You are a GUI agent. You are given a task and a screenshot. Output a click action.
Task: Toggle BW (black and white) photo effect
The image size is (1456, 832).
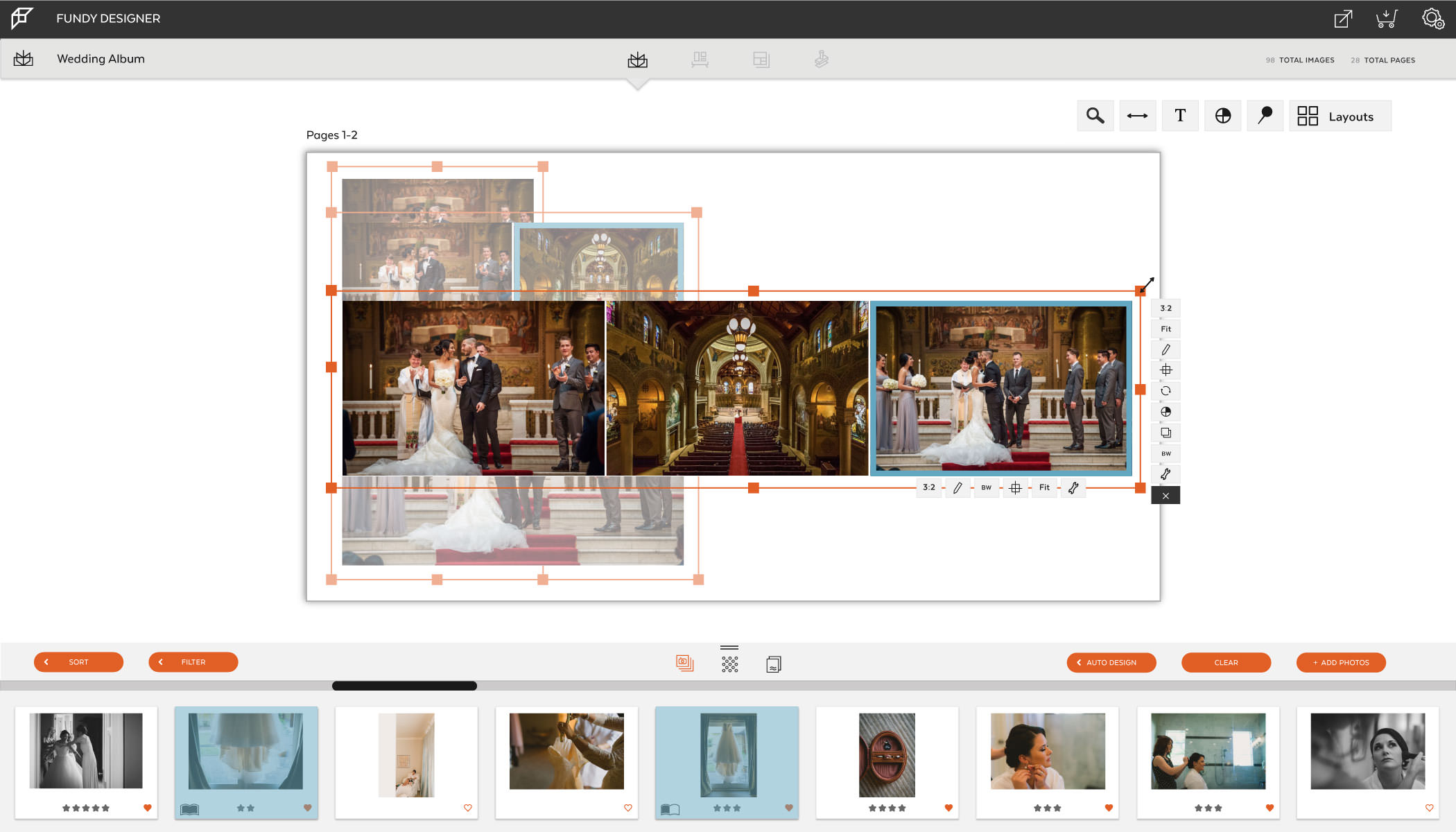tap(987, 487)
